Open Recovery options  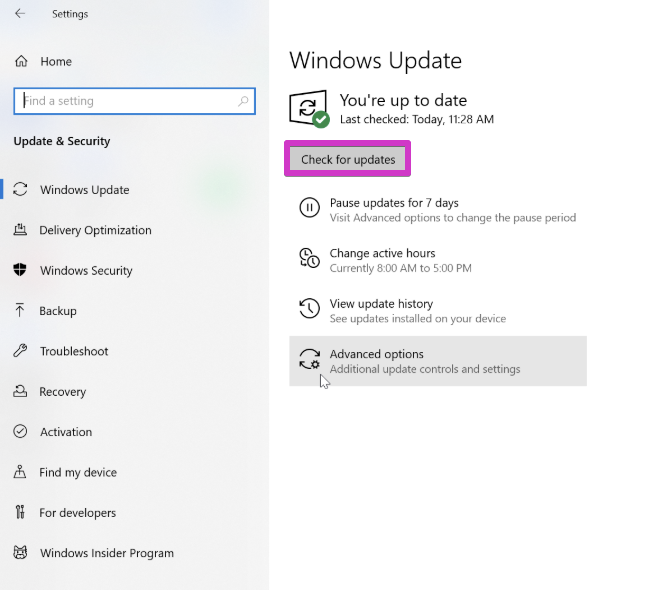point(63,392)
